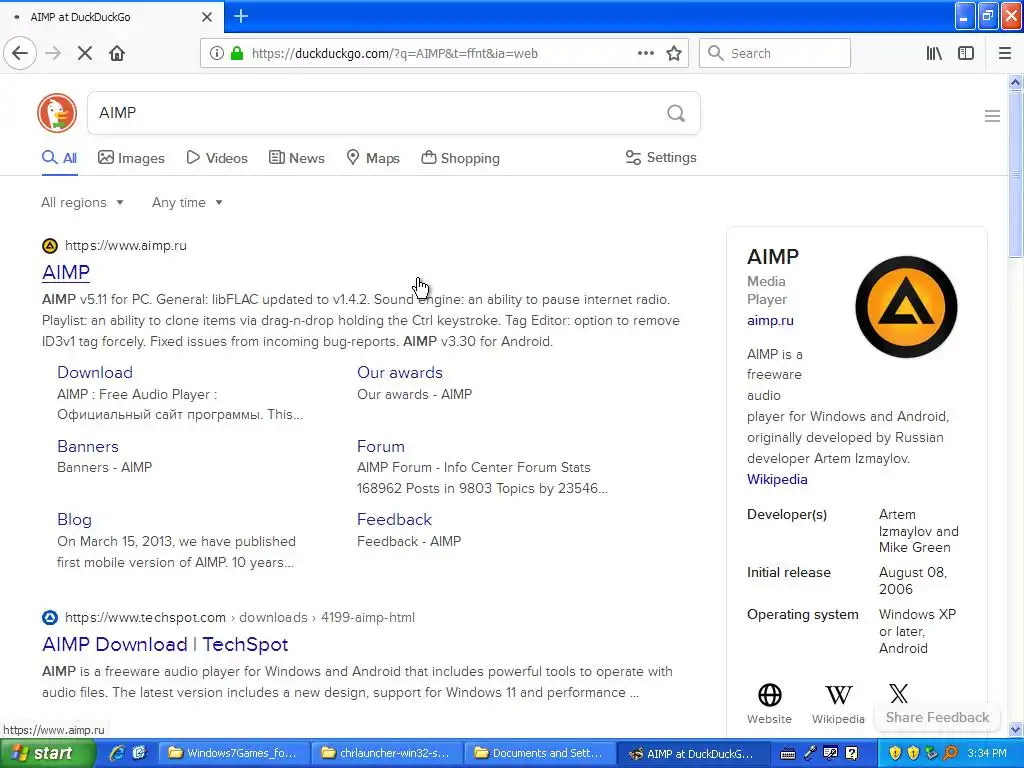Open the Our awards sitelink
This screenshot has height=768, width=1024.
(x=400, y=372)
